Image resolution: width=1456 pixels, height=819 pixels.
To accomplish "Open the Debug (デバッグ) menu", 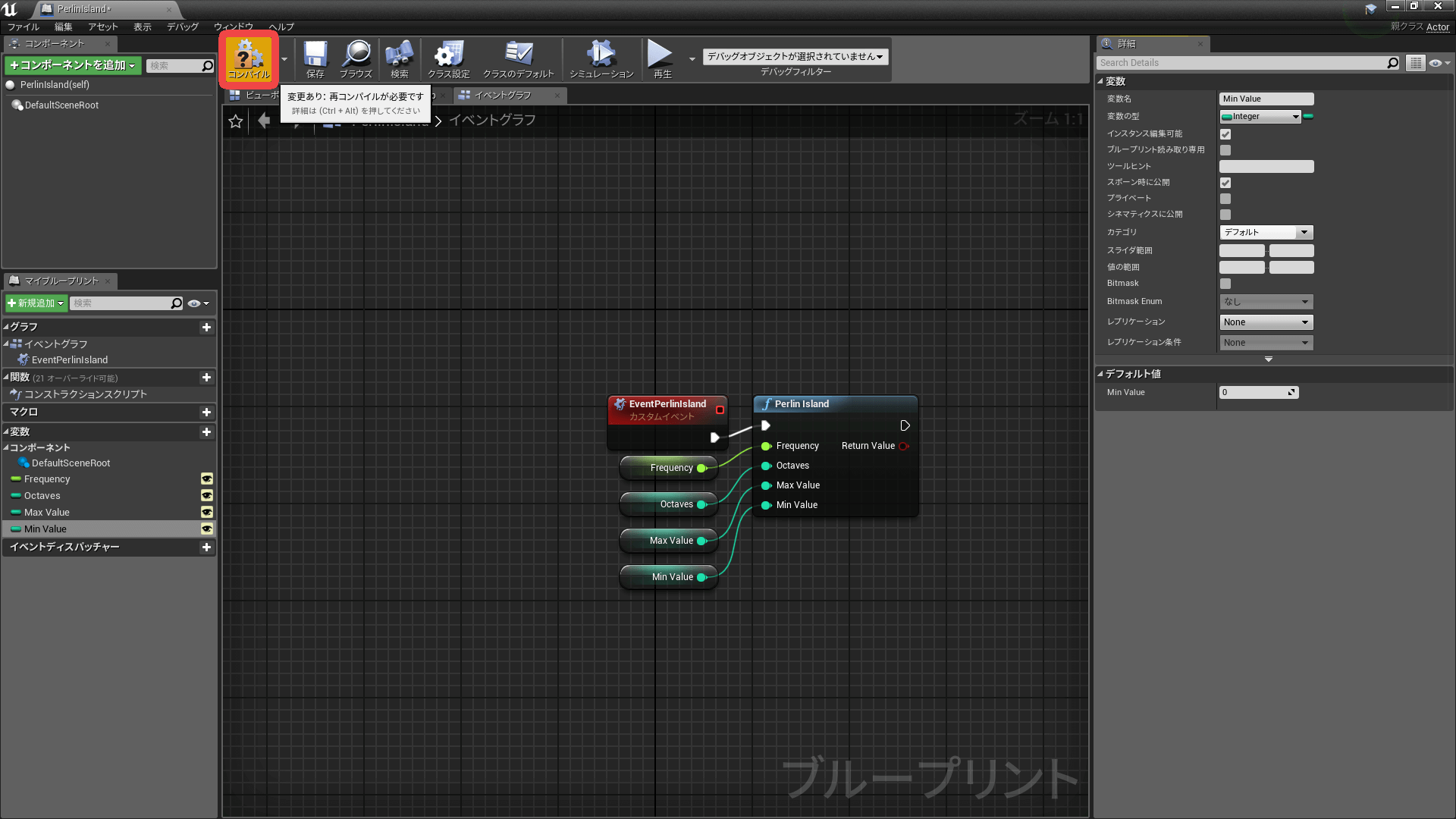I will (182, 27).
